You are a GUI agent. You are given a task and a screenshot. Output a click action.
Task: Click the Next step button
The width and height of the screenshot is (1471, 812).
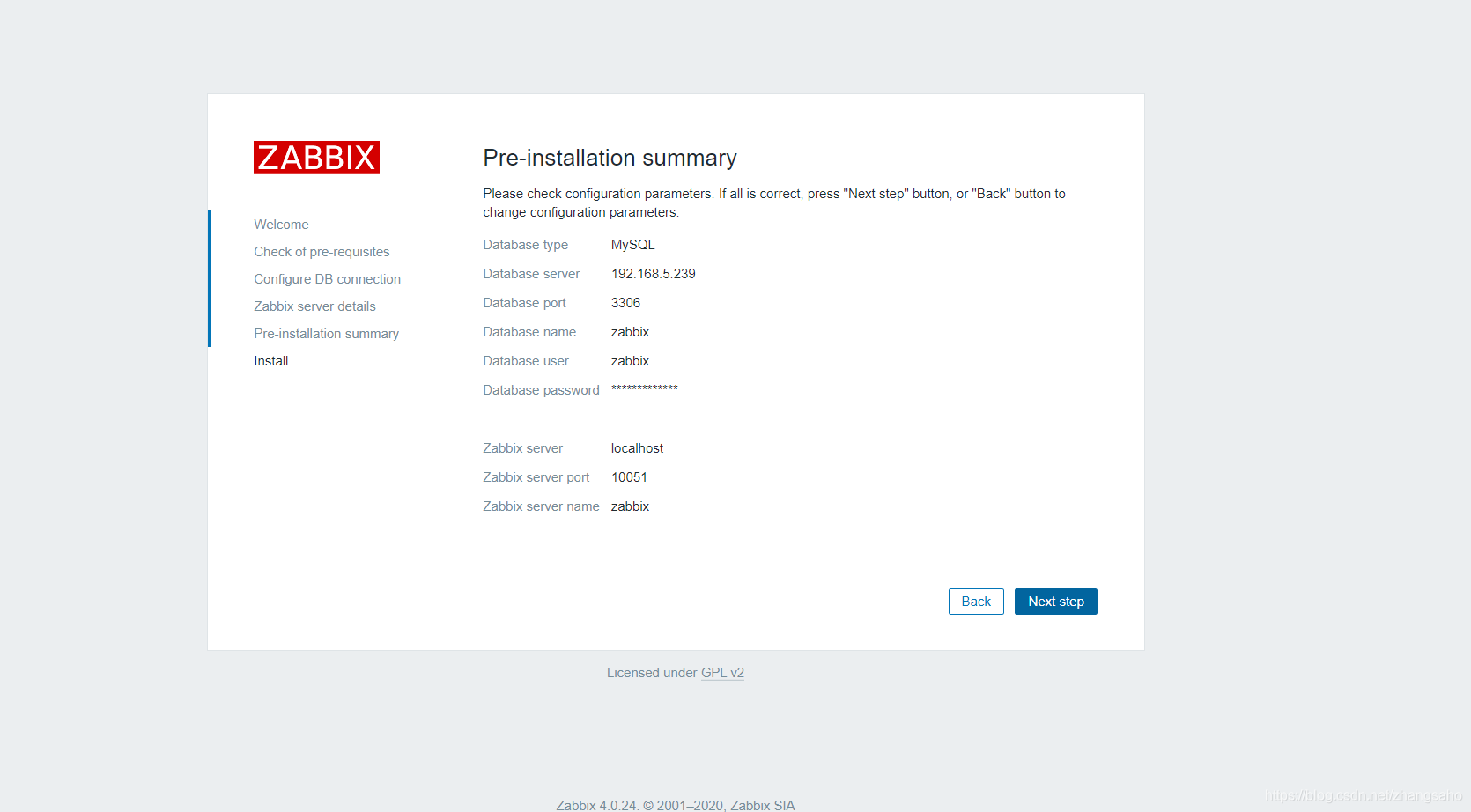[1055, 602]
